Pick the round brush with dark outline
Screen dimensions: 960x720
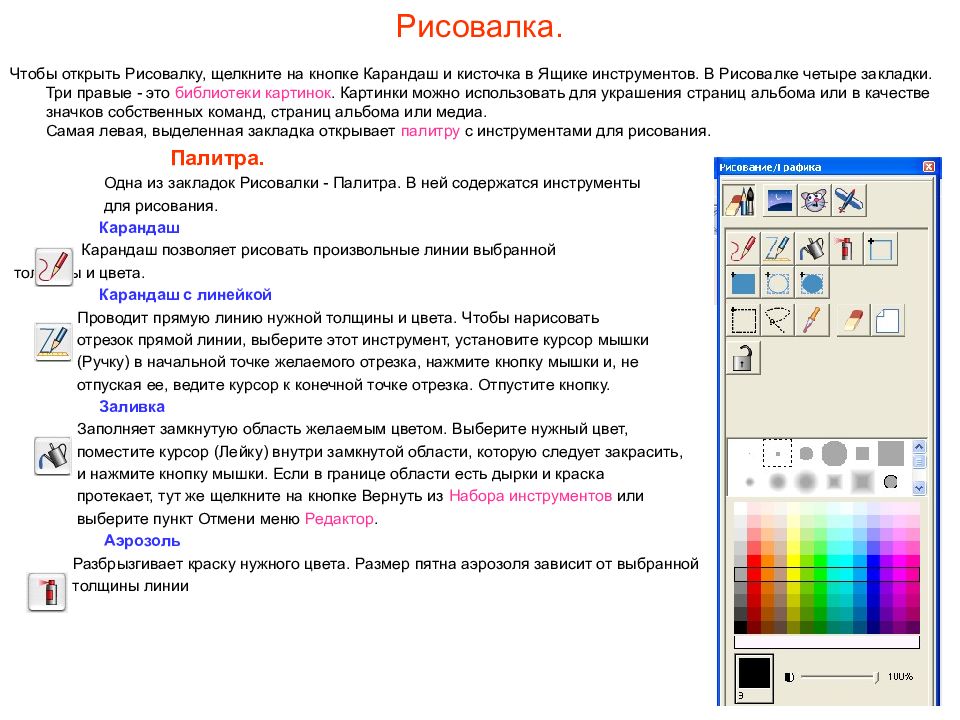[891, 482]
